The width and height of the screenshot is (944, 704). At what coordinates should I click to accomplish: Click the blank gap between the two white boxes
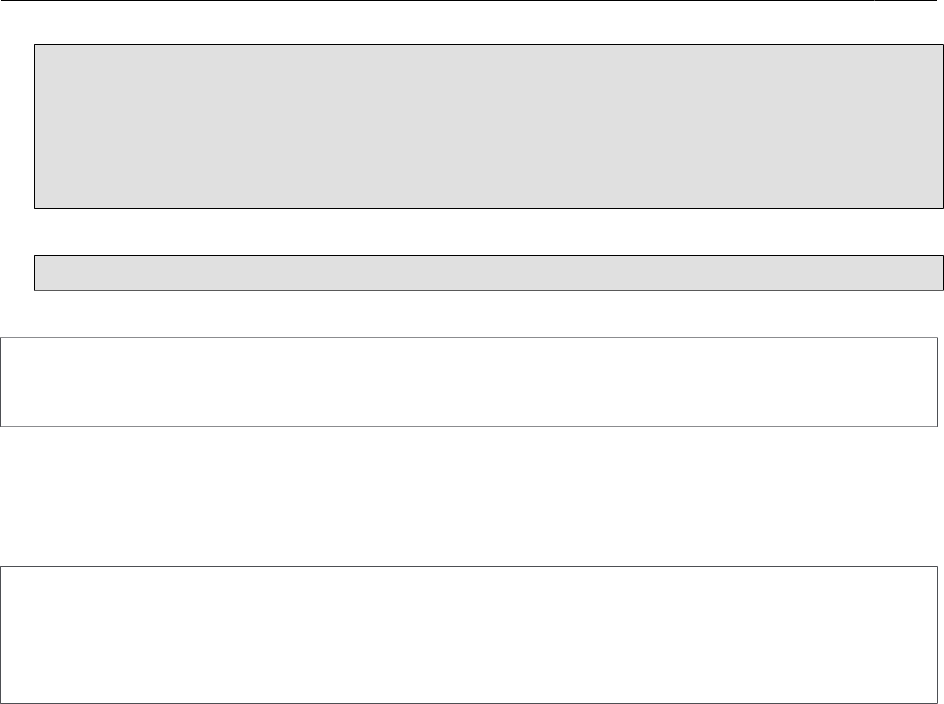[x=469, y=496]
